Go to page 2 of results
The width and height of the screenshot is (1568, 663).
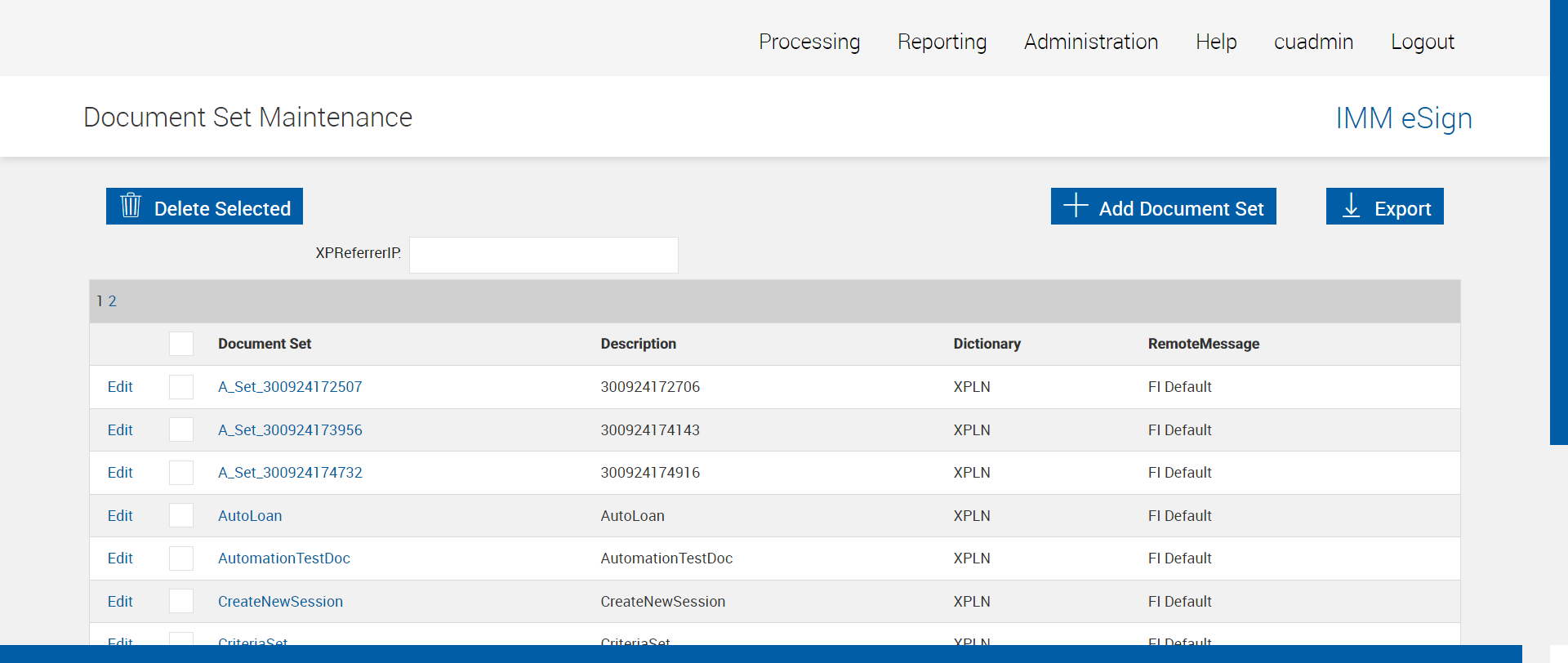click(x=113, y=301)
